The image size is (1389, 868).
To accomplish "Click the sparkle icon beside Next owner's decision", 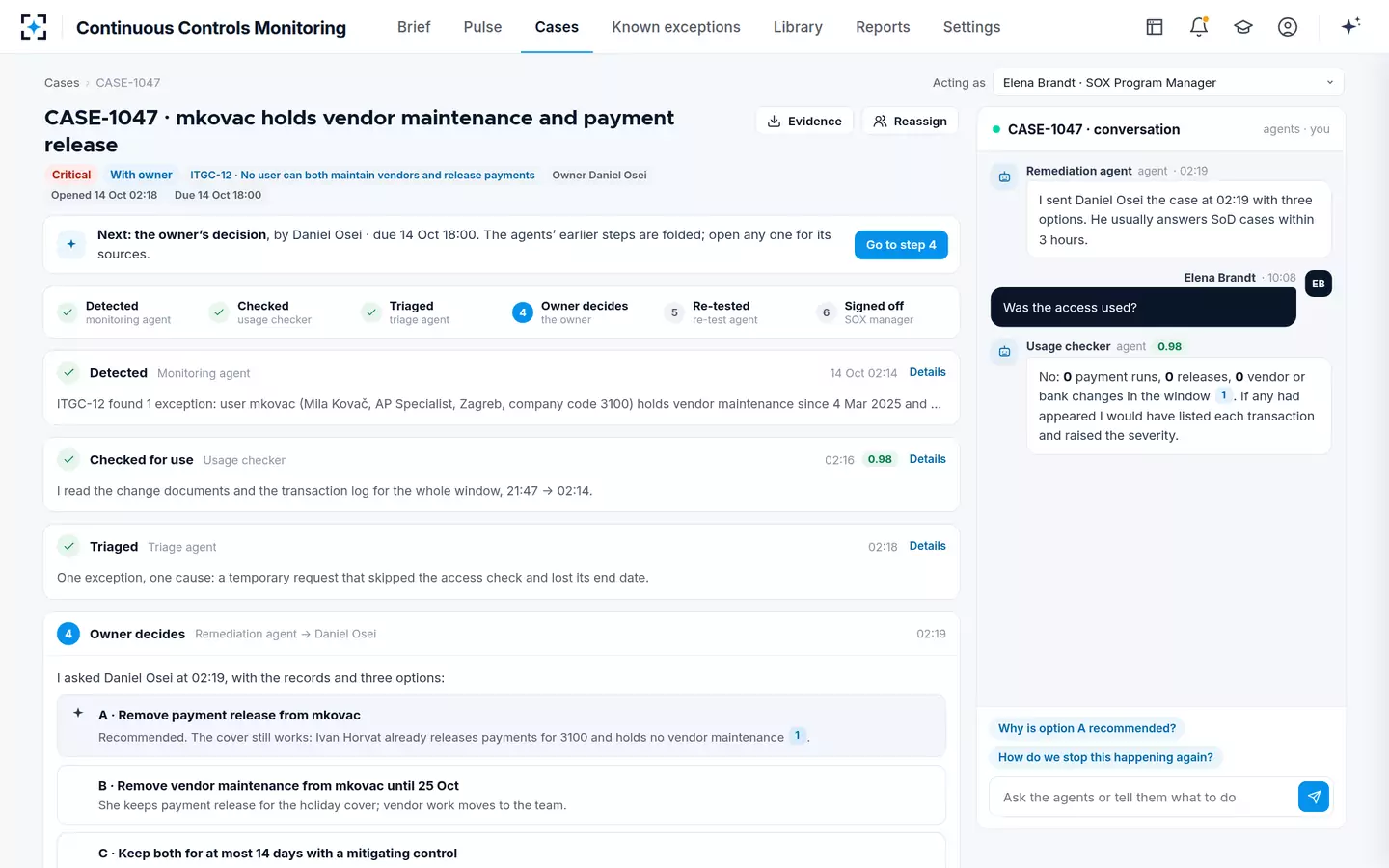I will click(x=71, y=245).
